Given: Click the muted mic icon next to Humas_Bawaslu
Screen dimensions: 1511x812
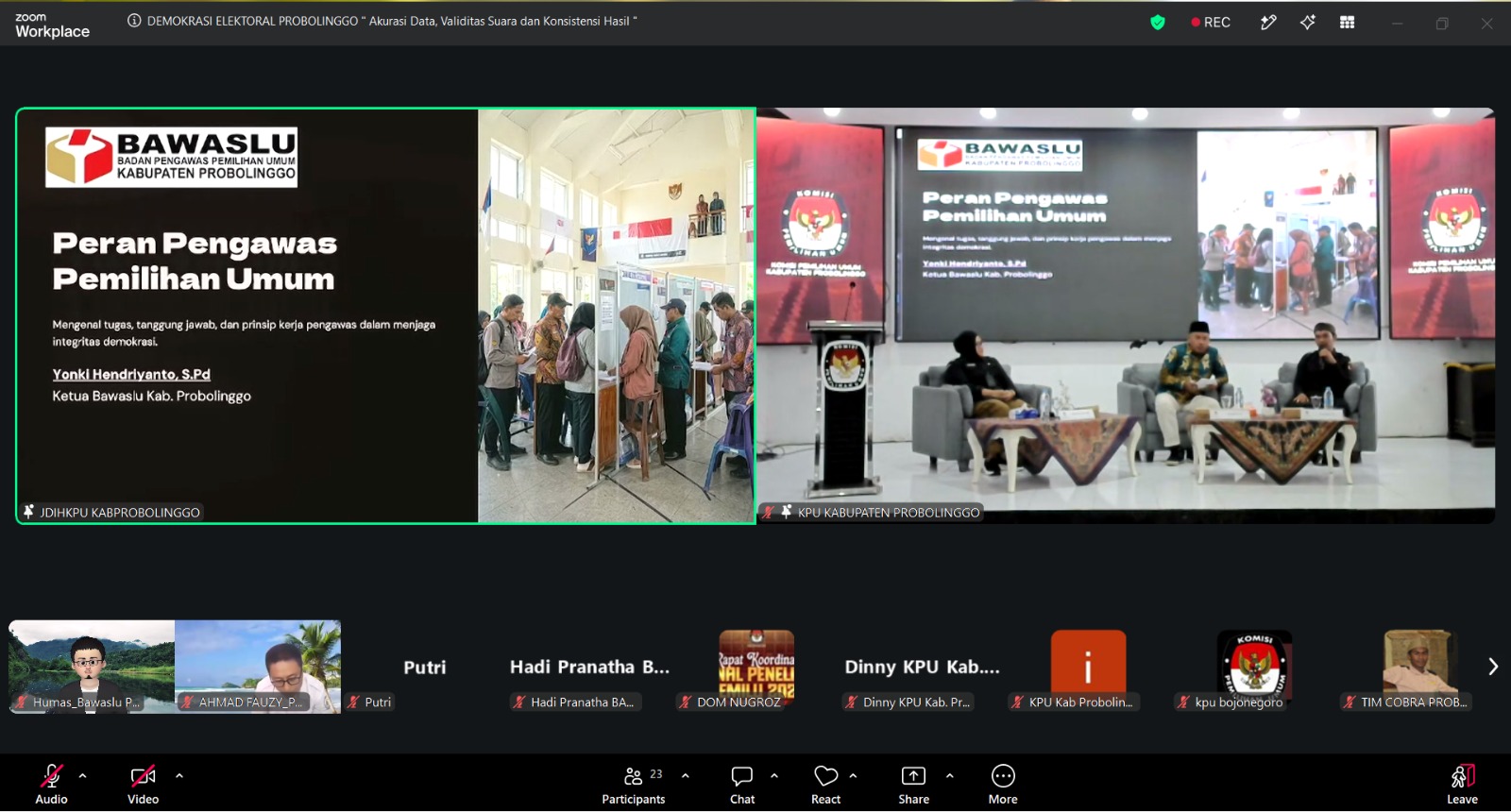Looking at the screenshot, I should 21,702.
